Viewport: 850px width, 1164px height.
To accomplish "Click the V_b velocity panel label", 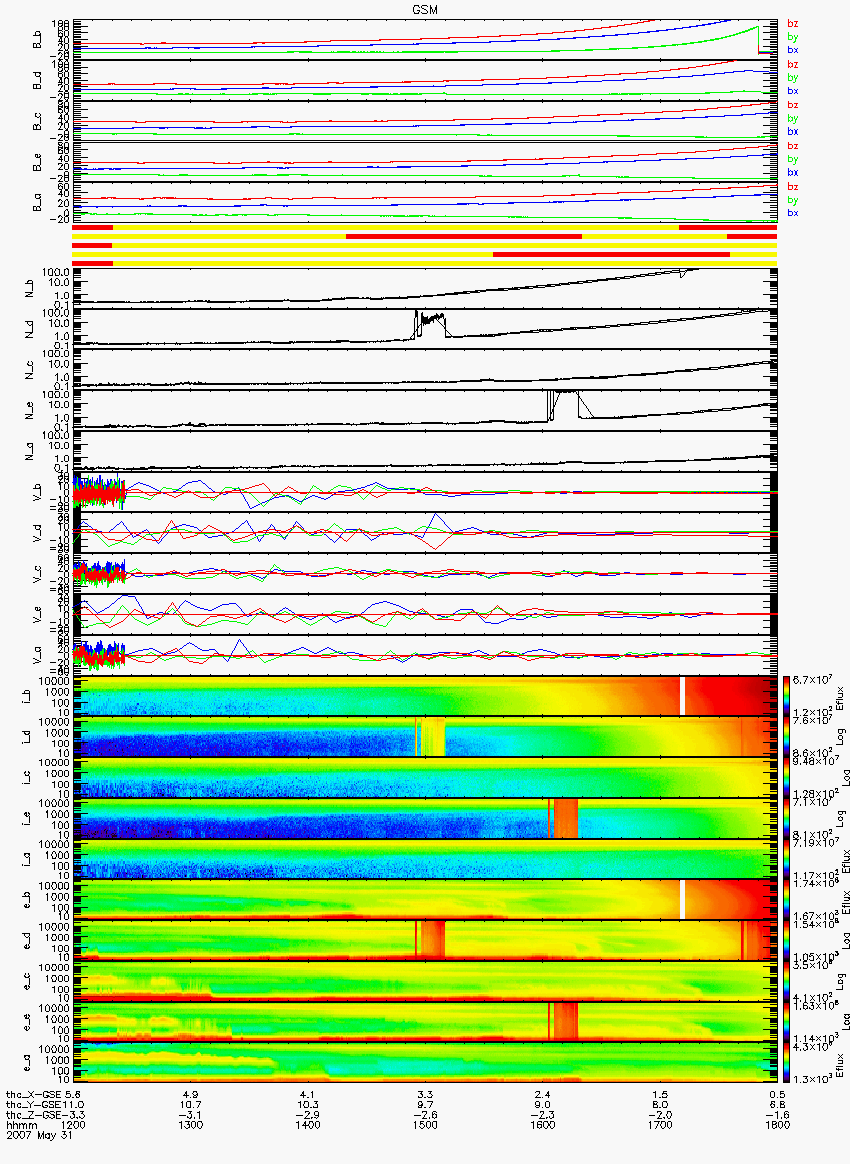I will [36, 492].
